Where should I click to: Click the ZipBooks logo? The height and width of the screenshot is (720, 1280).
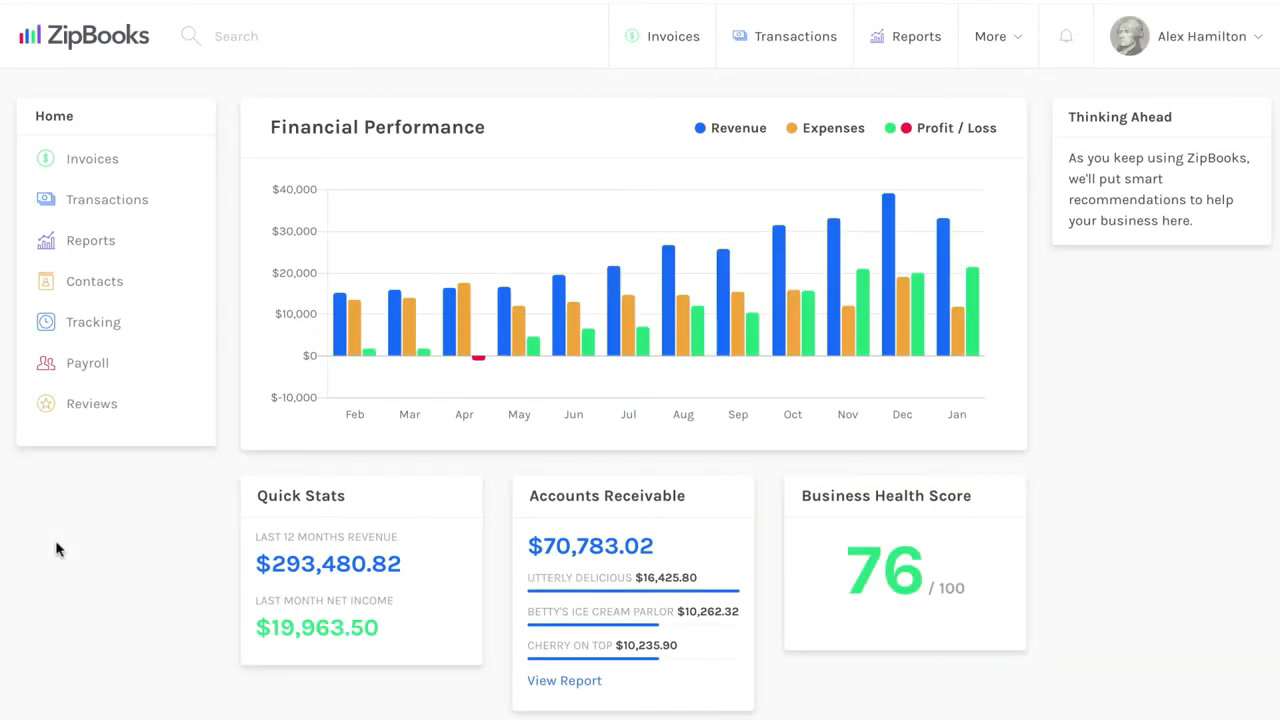[x=84, y=36]
